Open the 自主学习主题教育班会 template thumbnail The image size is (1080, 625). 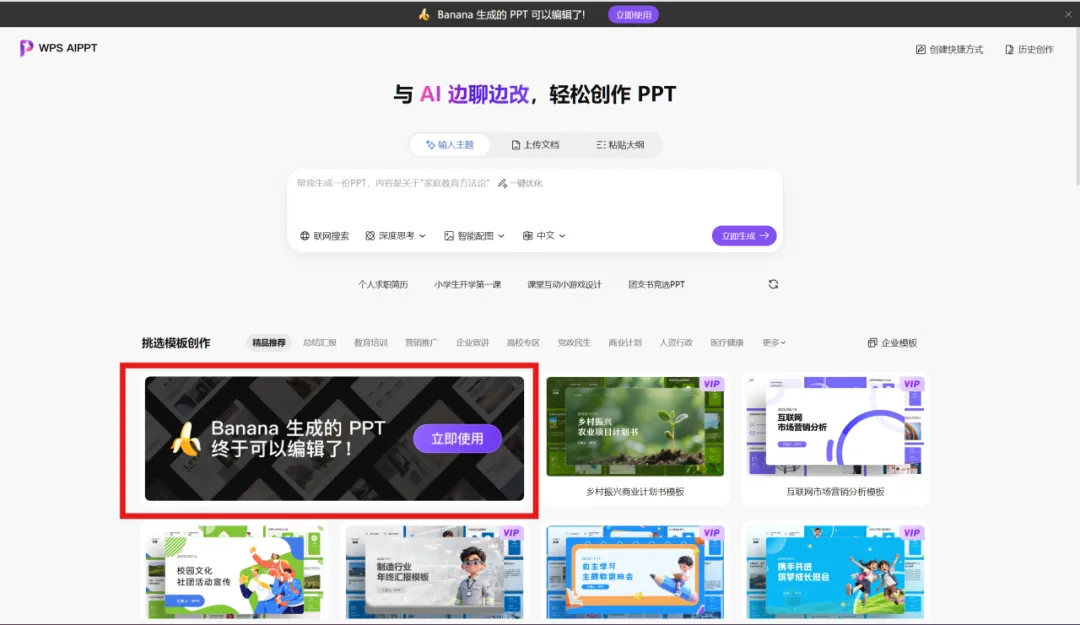[x=635, y=573]
